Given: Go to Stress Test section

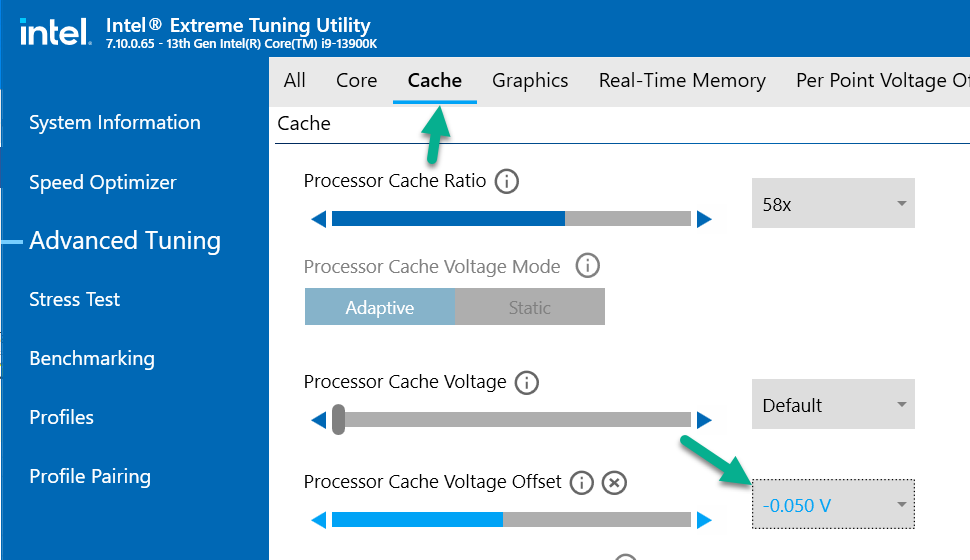Looking at the screenshot, I should pyautogui.click(x=75, y=299).
